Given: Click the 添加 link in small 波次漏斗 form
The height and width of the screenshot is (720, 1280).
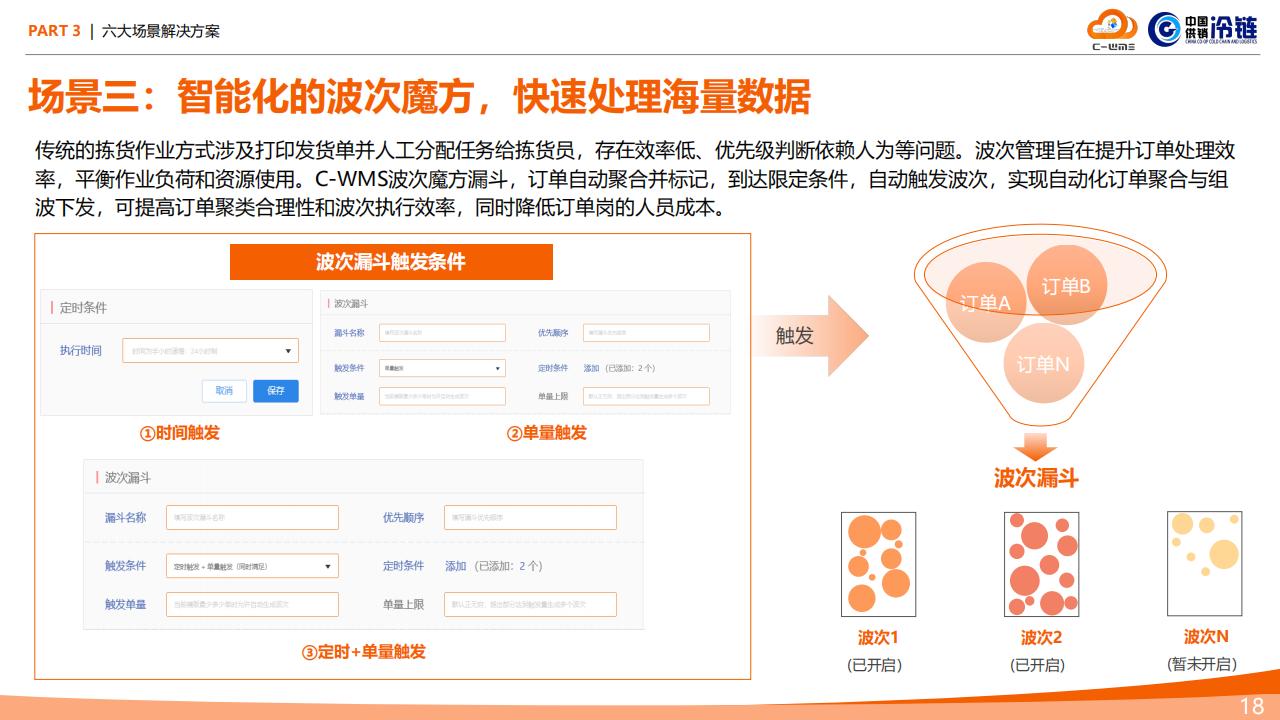Looking at the screenshot, I should tap(591, 368).
